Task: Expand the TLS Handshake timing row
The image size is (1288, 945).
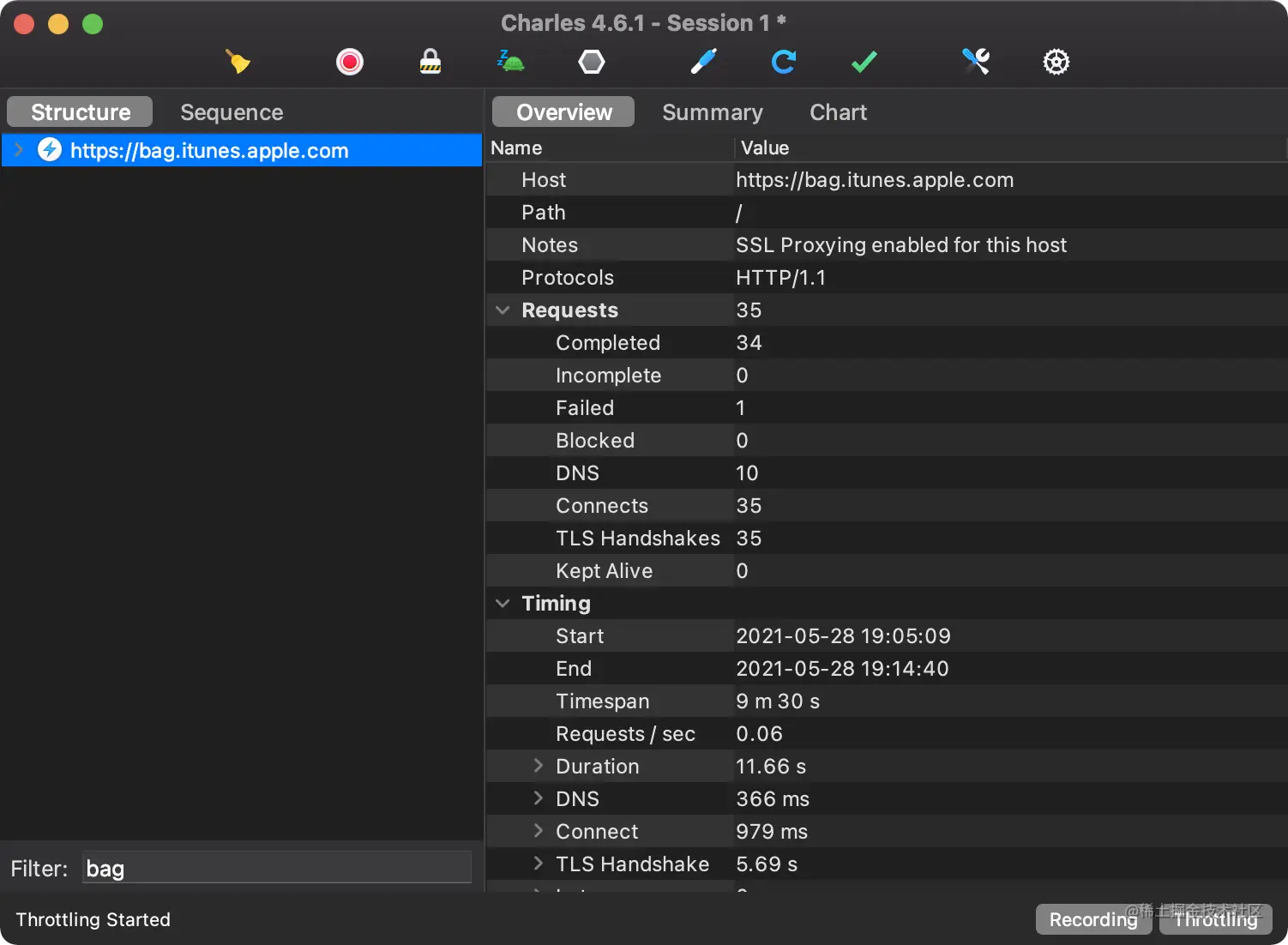Action: (x=539, y=864)
